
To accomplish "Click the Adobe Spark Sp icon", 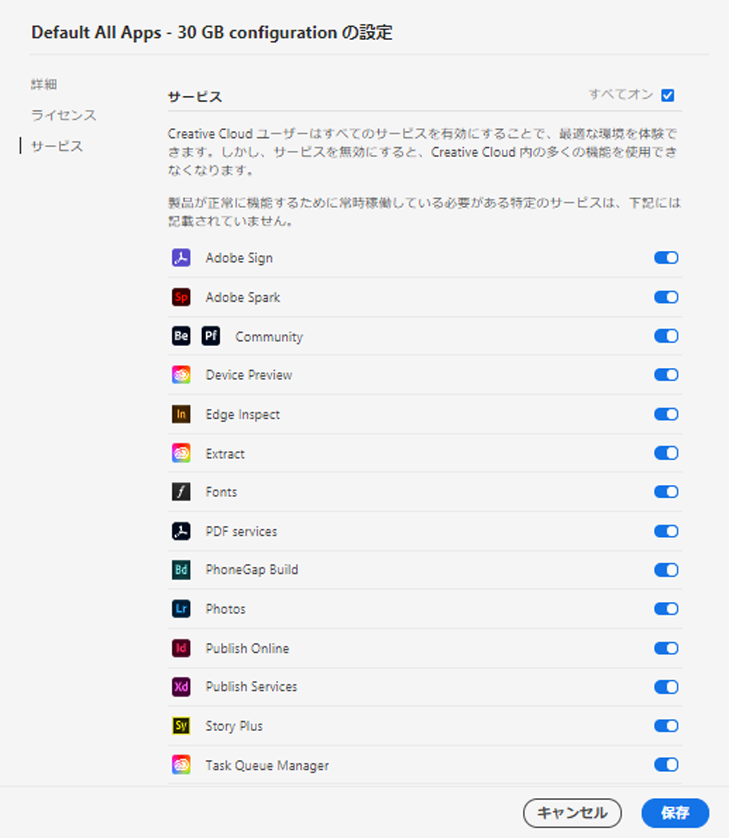I will [181, 297].
